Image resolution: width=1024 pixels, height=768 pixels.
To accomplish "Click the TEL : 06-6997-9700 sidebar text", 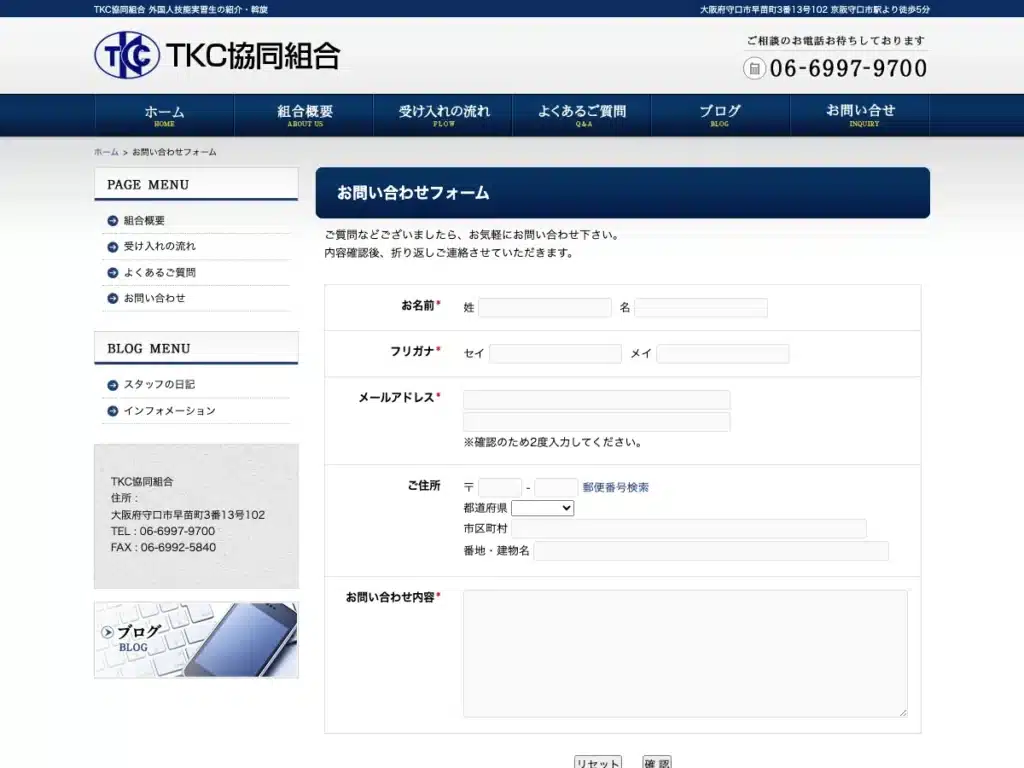I will (x=163, y=531).
